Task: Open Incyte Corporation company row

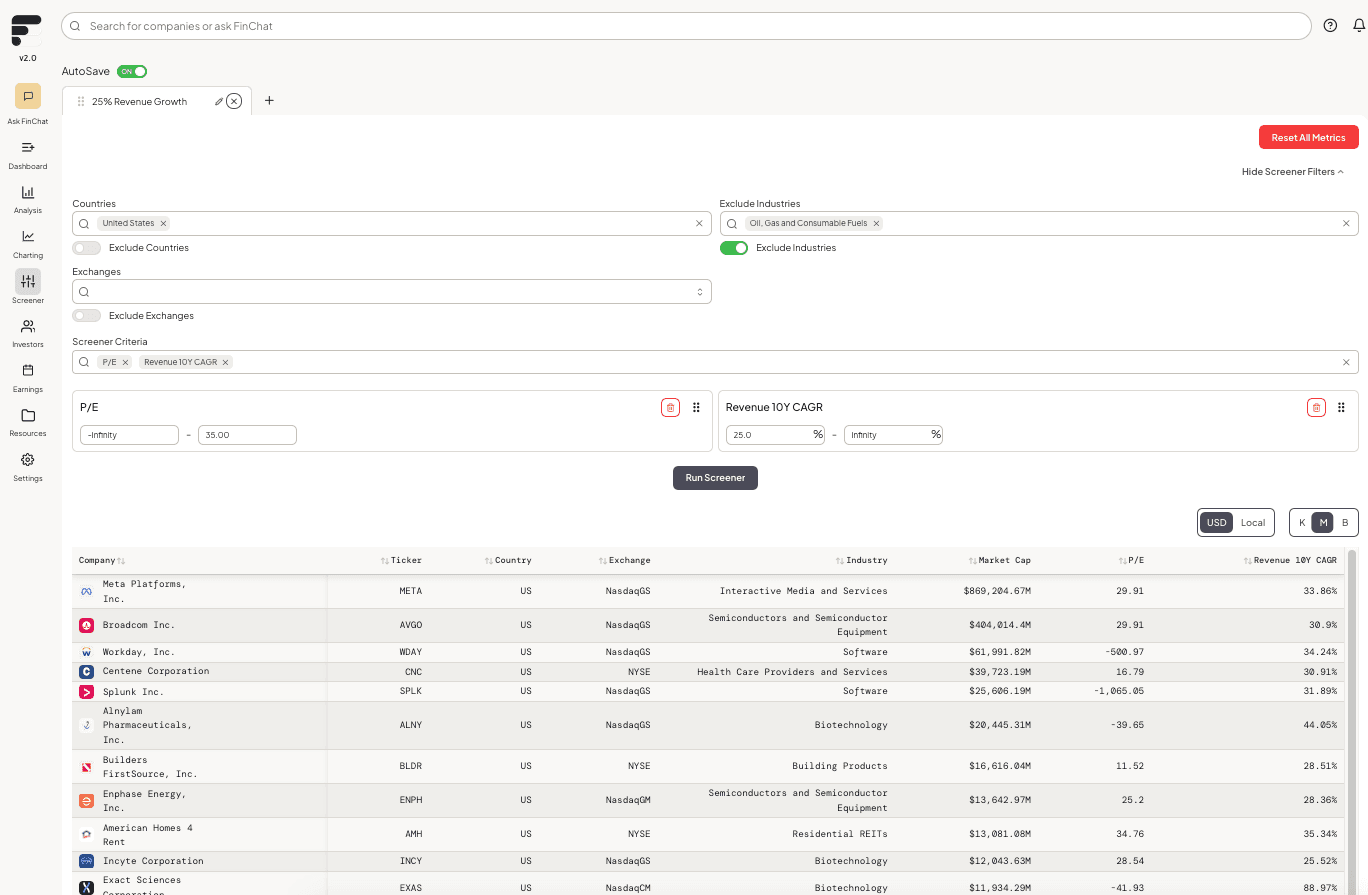Action: tap(709, 861)
